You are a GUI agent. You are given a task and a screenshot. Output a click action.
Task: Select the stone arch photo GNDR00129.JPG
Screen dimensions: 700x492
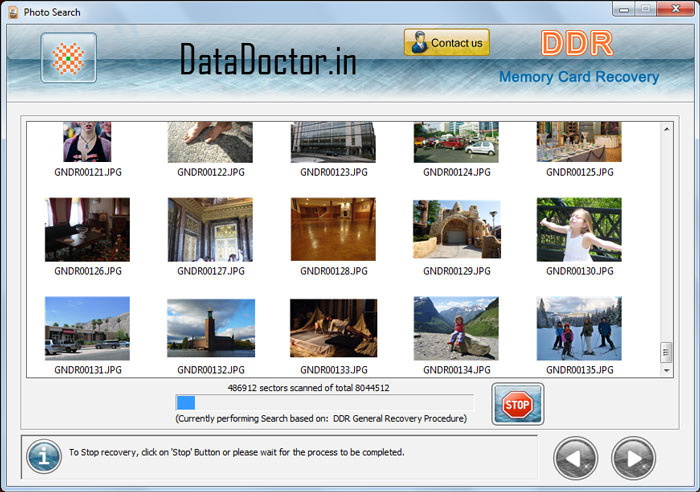(x=457, y=229)
